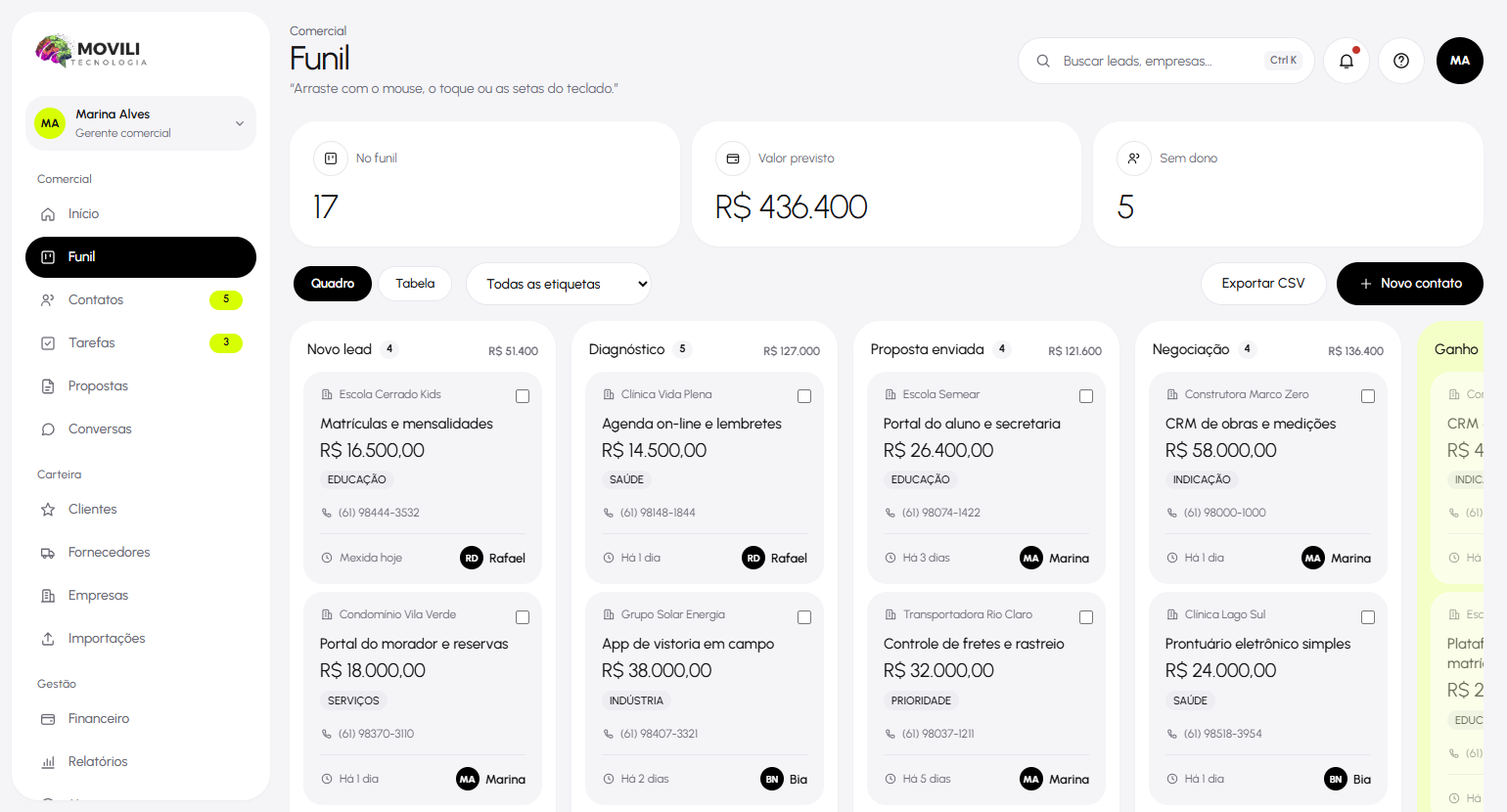
Task: Click the chat bubble icon beside Conversas
Action: point(48,429)
